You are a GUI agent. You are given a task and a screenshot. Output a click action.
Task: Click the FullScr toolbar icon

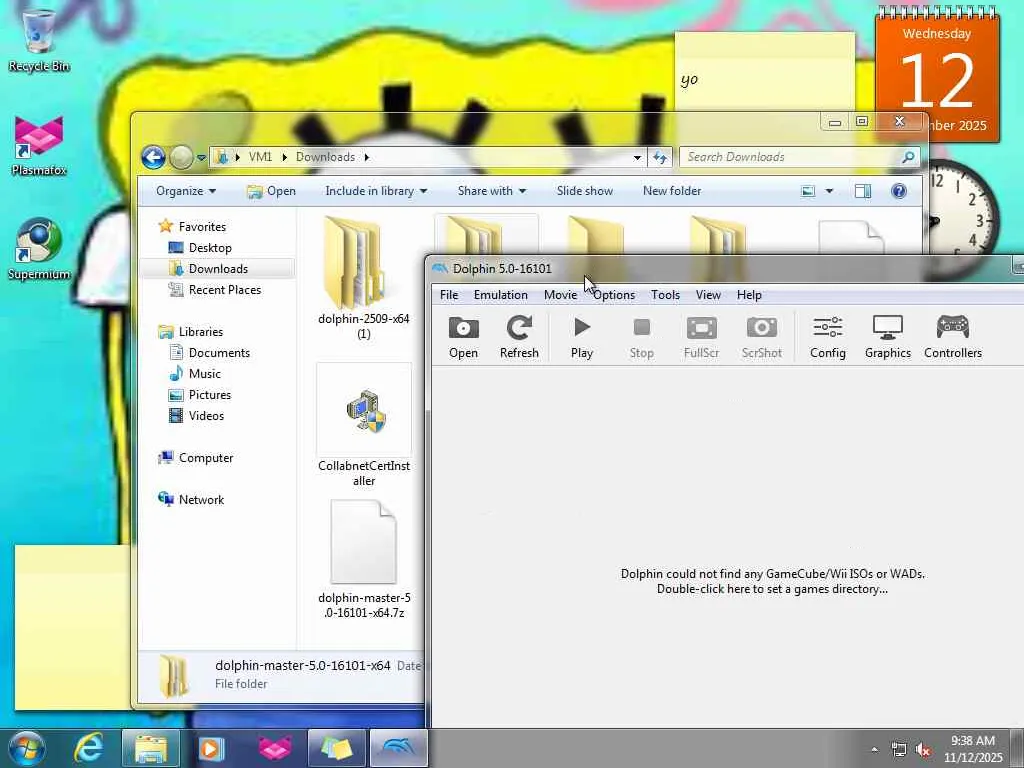click(x=701, y=337)
